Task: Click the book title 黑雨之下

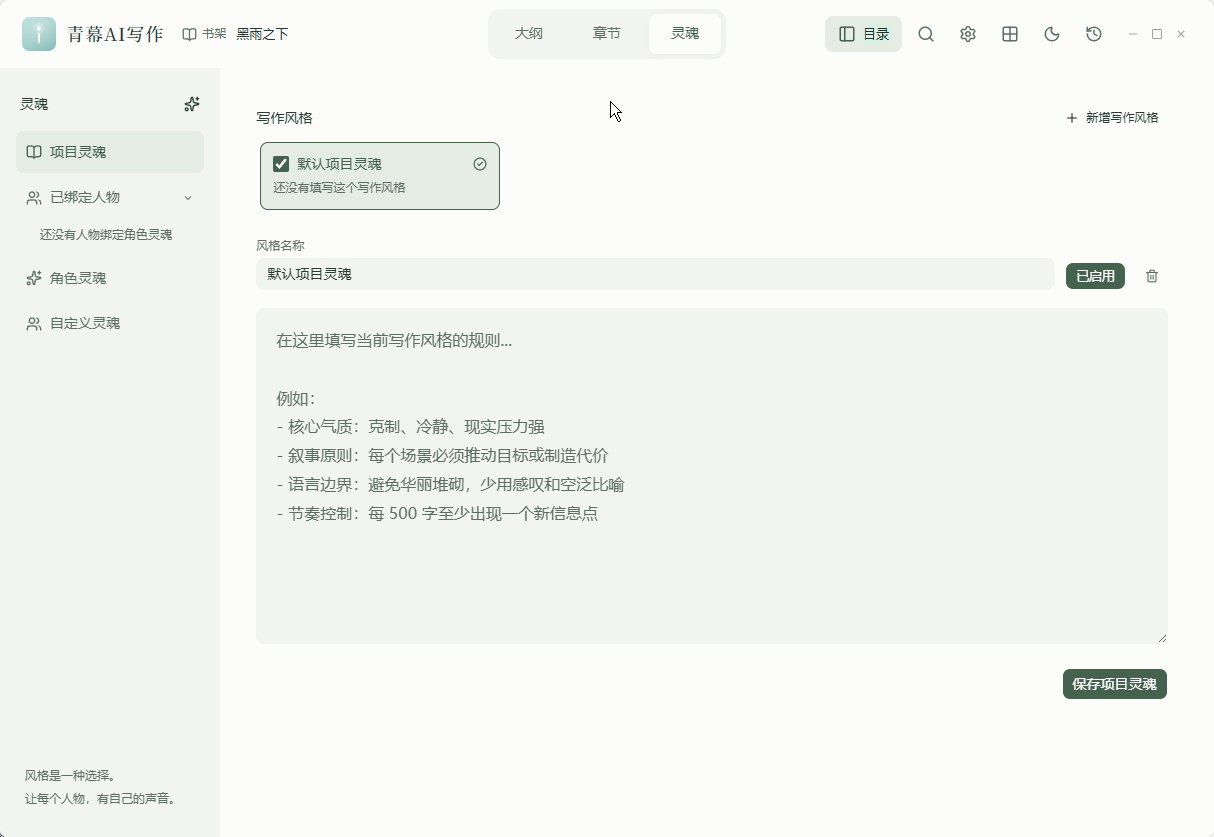Action: click(262, 34)
